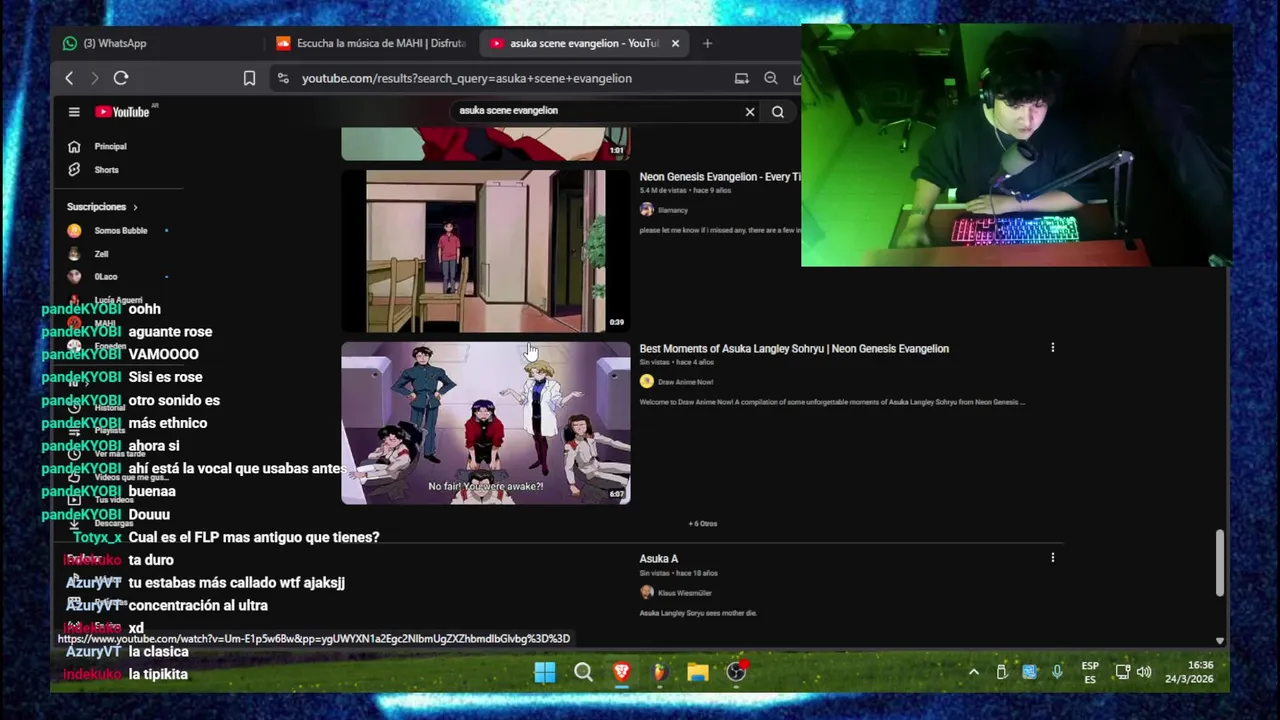Open the Somos Bubble subscription channel
1280x720 pixels.
(121, 231)
